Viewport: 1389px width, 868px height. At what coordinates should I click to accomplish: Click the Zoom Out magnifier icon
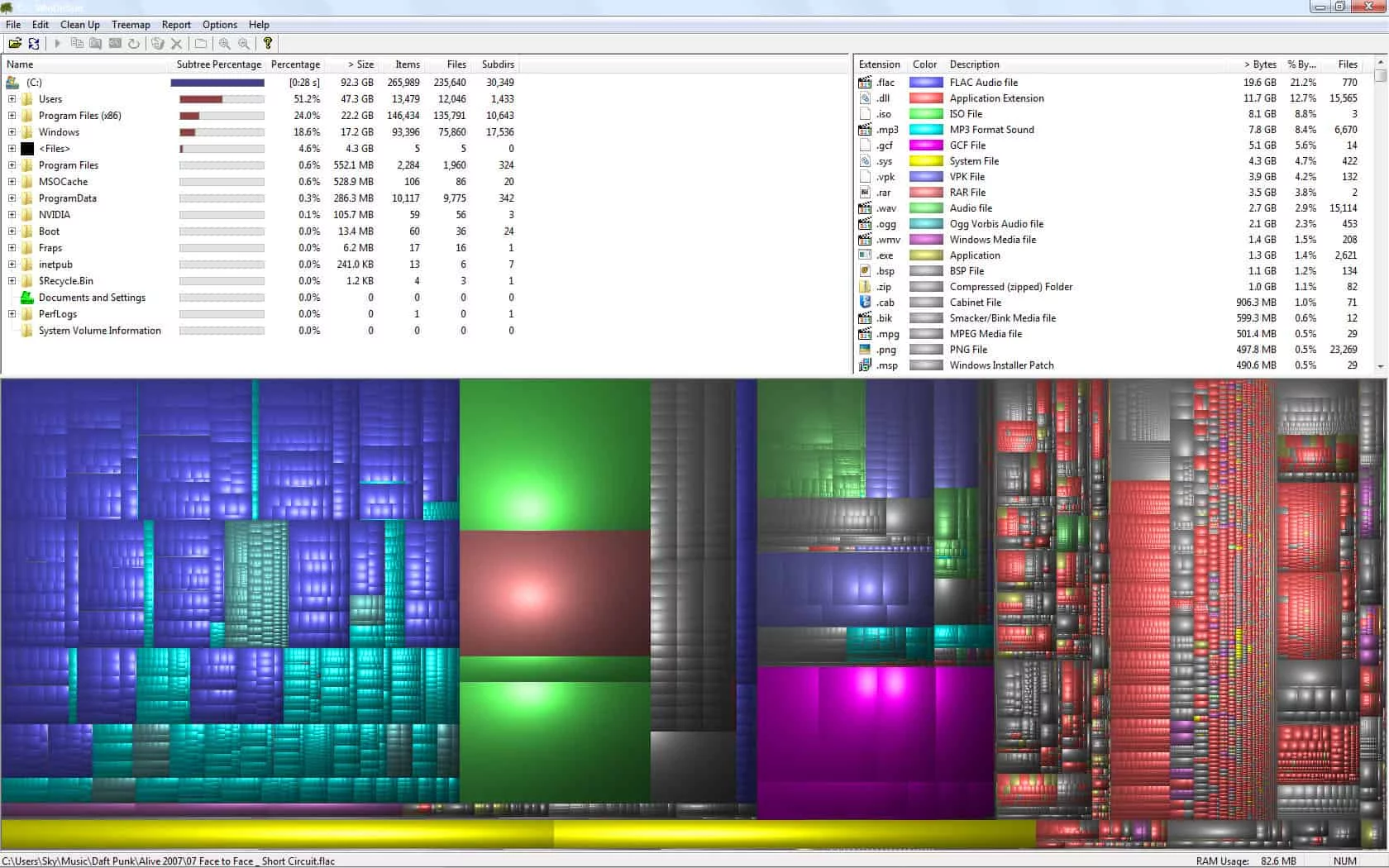[x=244, y=44]
